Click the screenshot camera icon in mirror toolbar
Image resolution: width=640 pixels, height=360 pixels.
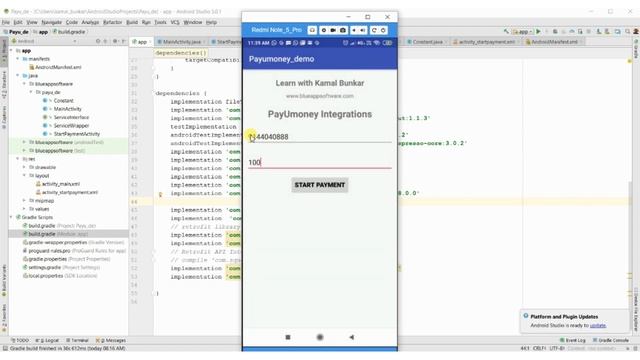click(x=343, y=30)
